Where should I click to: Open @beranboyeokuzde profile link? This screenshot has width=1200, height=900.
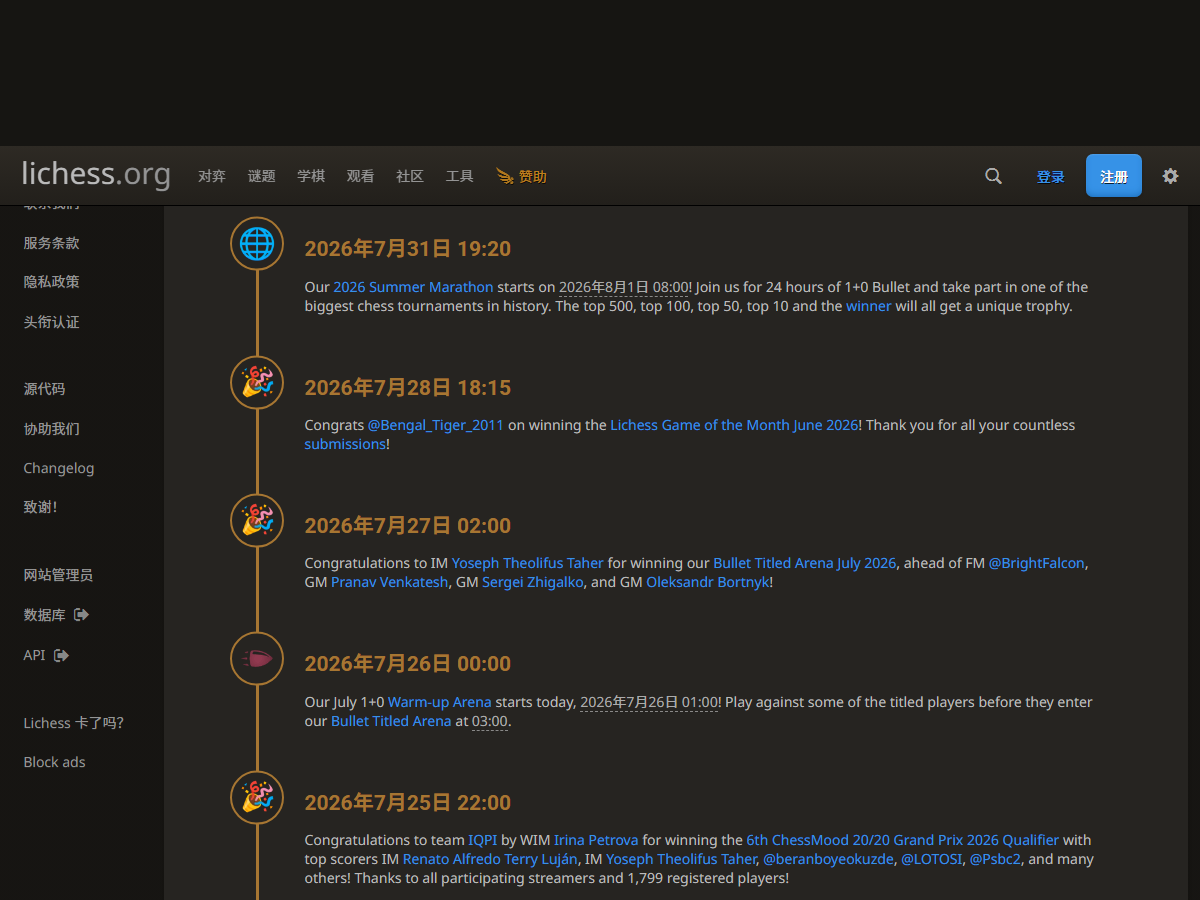(x=828, y=859)
